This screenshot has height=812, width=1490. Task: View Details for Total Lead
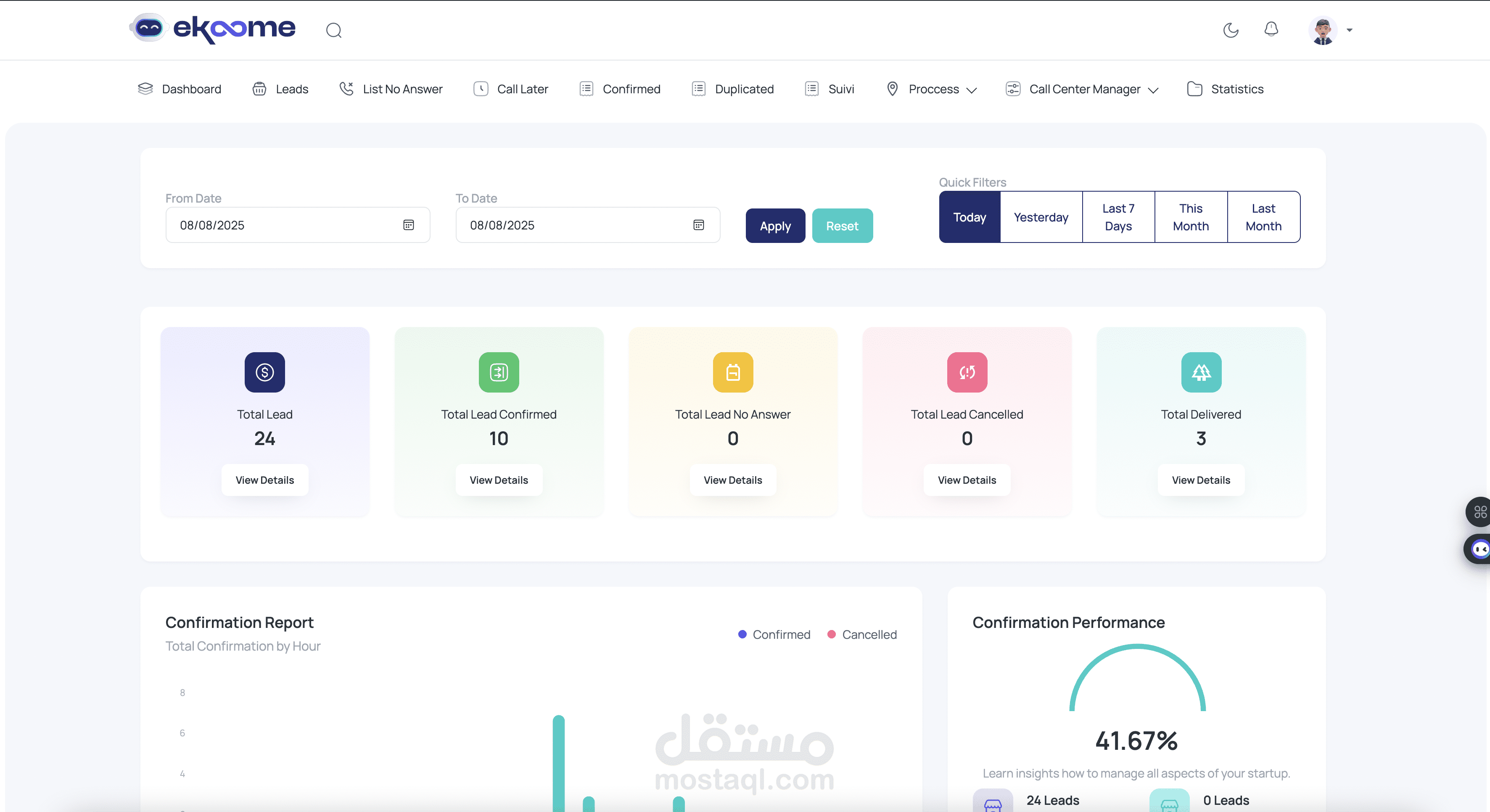265,480
